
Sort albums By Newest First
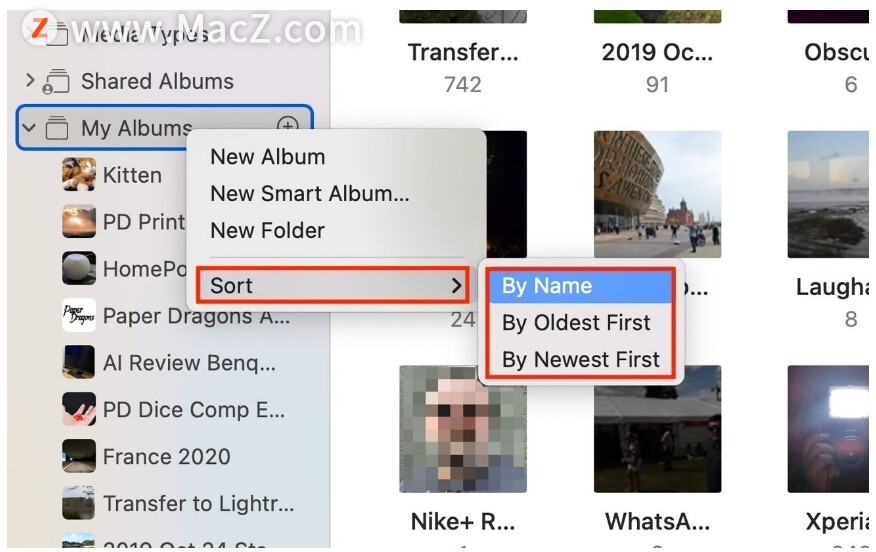point(580,359)
